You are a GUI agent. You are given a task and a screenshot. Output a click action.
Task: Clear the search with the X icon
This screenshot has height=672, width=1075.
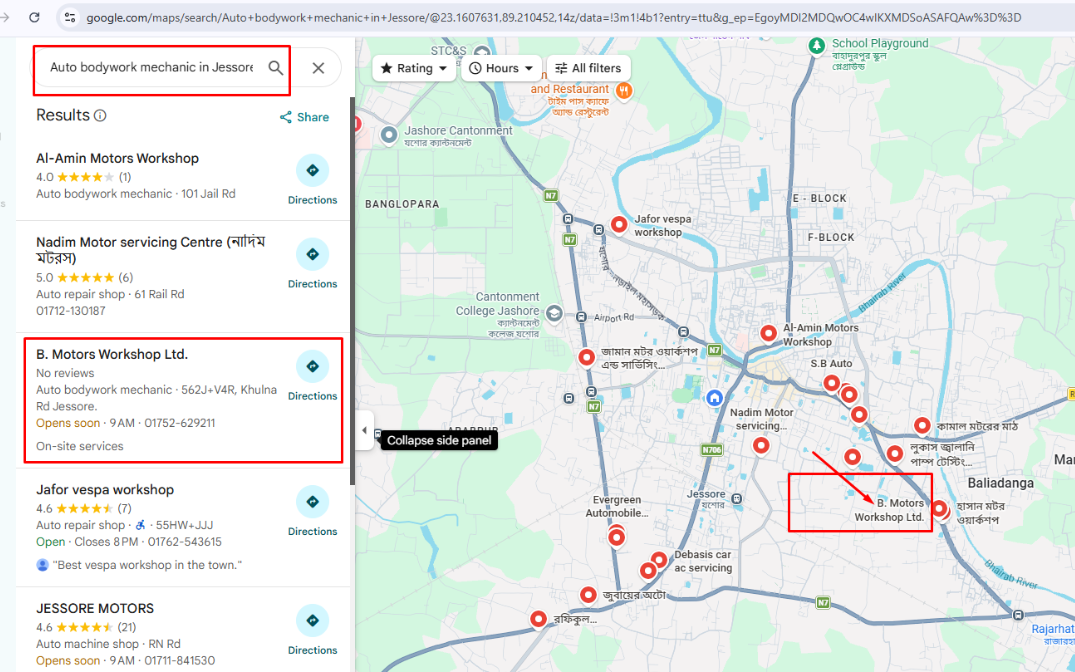coord(318,68)
